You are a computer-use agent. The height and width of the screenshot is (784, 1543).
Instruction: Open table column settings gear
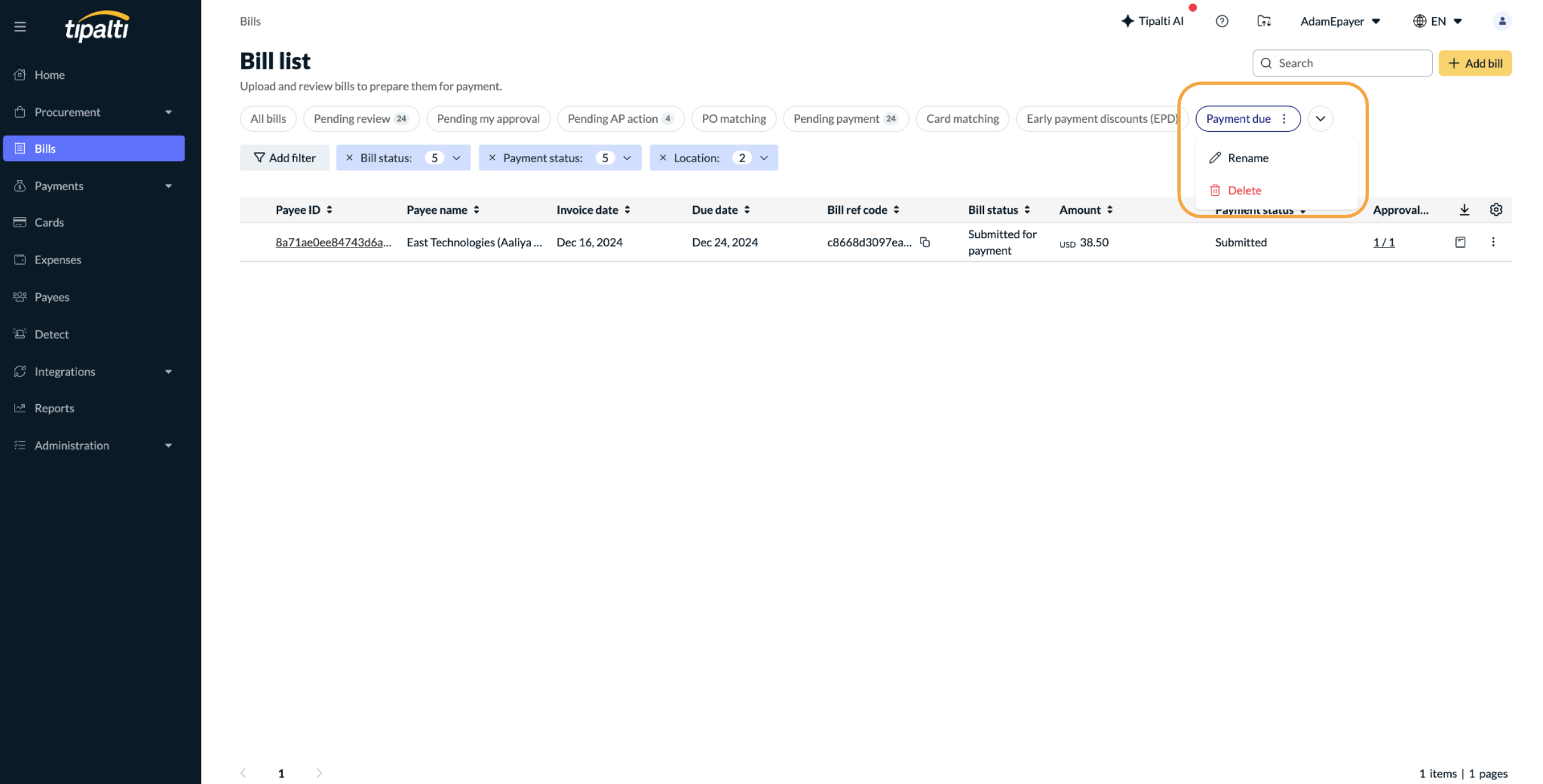tap(1496, 209)
